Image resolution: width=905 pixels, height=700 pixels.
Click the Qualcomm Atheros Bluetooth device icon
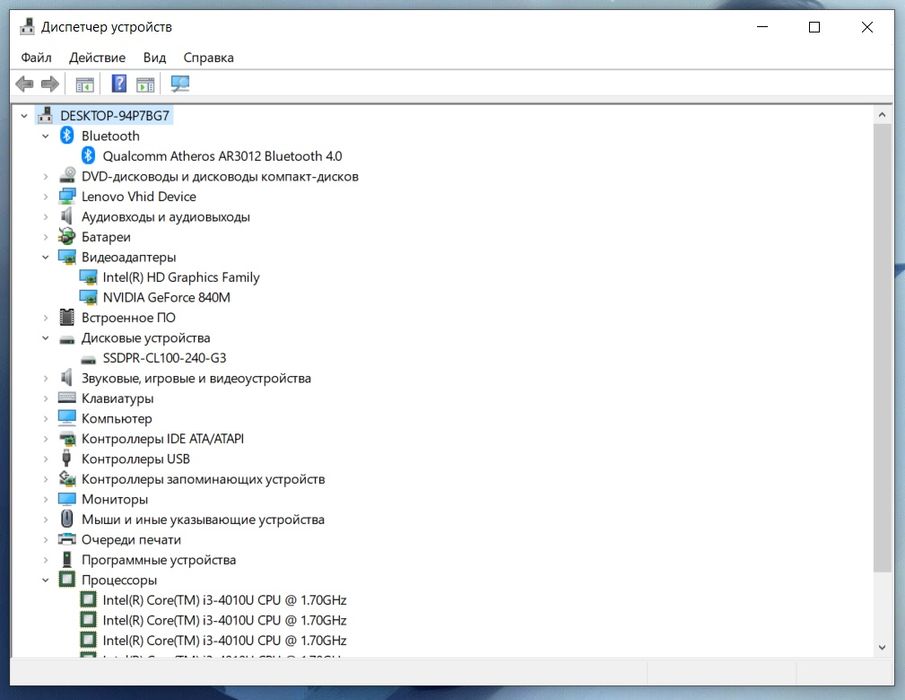(88, 156)
